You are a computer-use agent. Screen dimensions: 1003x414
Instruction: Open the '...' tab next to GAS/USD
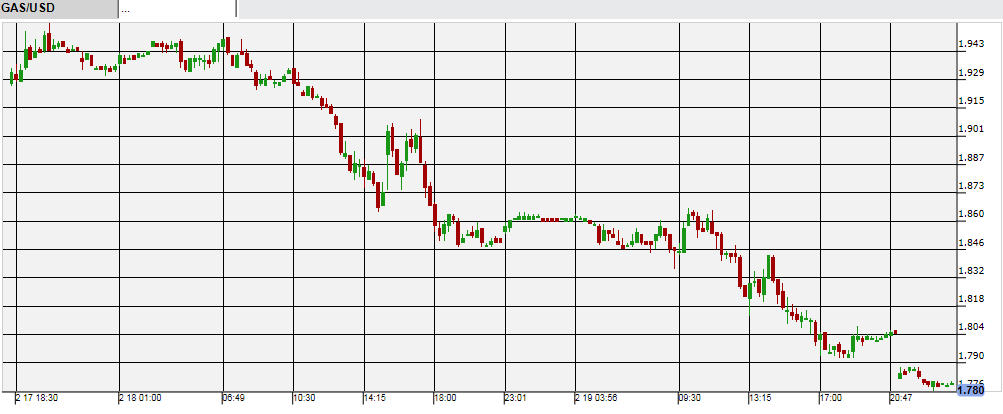(x=176, y=9)
